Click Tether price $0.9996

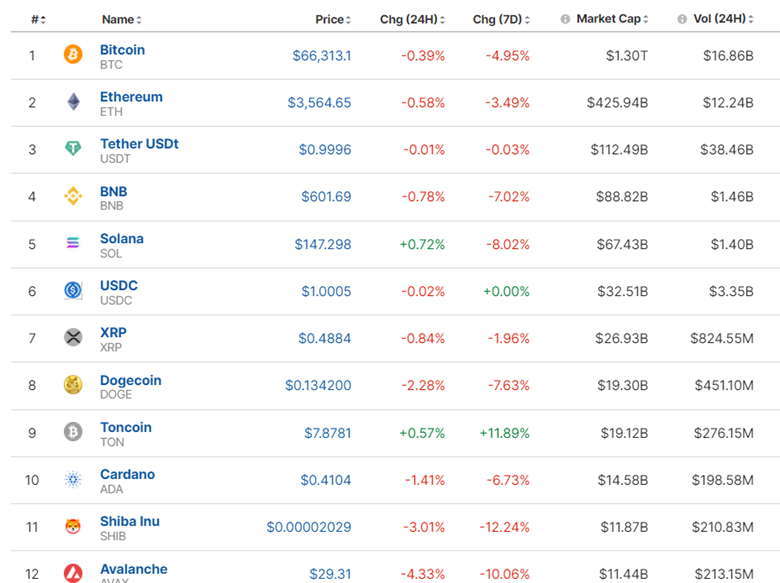(x=325, y=150)
